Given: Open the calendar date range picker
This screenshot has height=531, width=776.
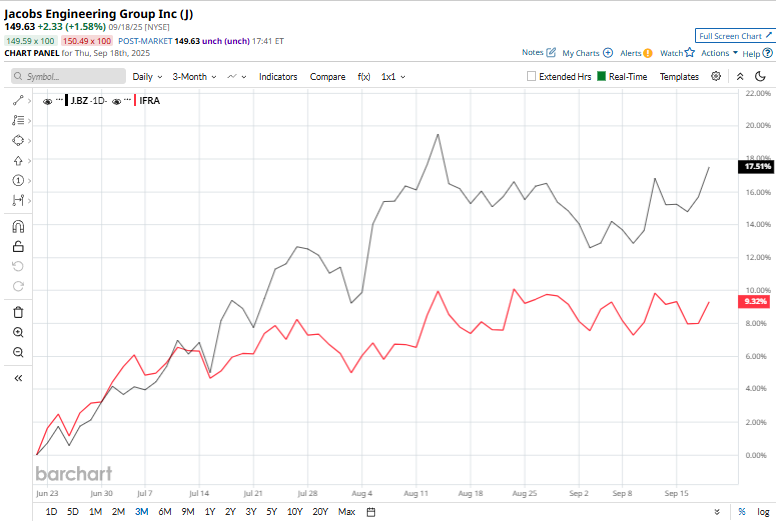Looking at the screenshot, I should coord(371,512).
